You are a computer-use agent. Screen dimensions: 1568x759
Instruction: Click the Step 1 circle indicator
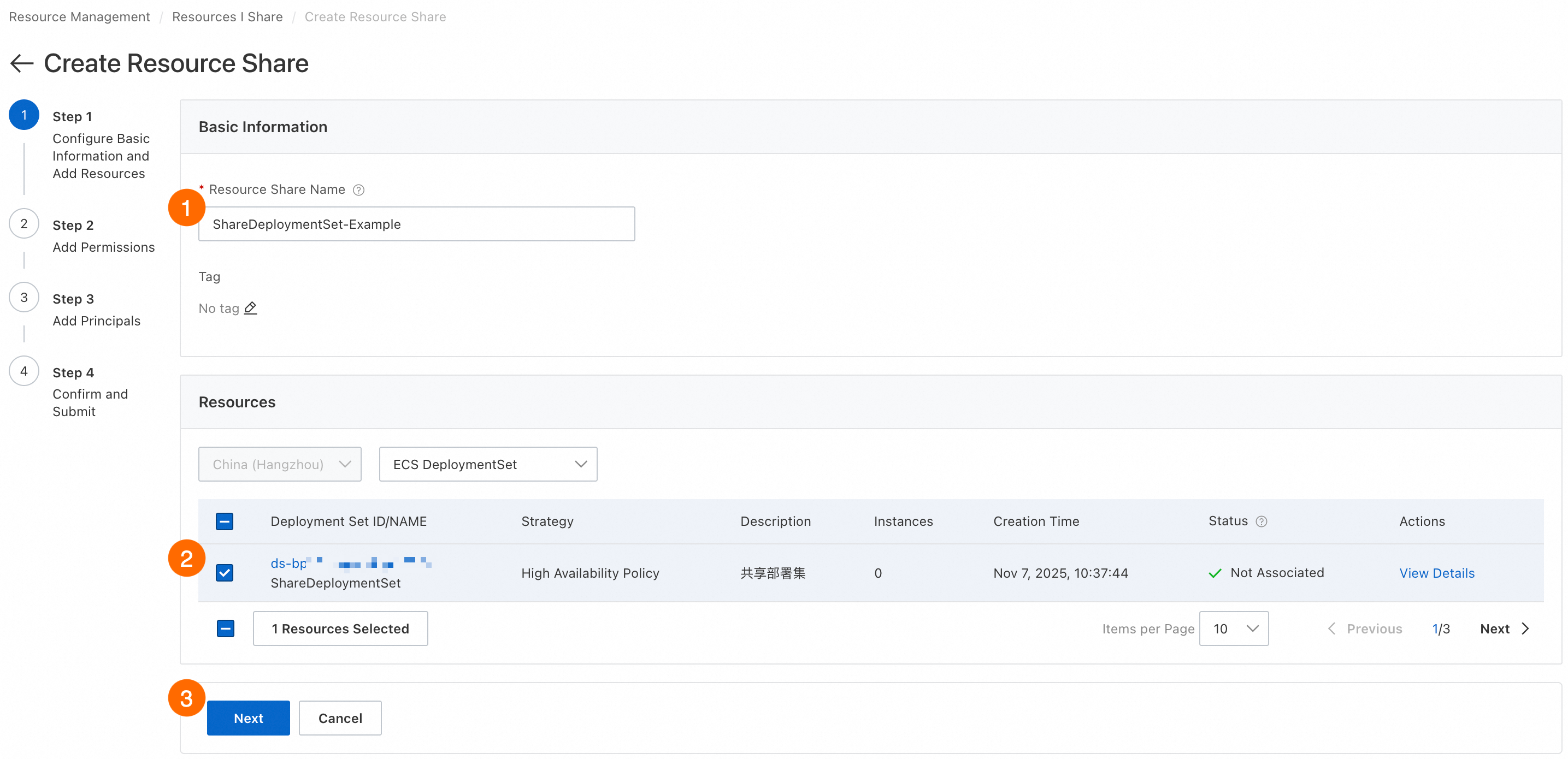click(x=23, y=116)
